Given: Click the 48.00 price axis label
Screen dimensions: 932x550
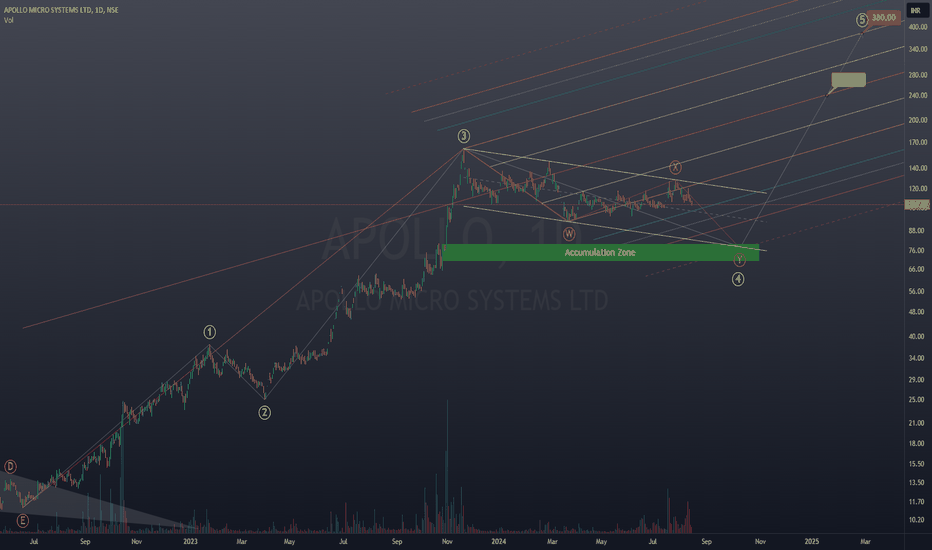Looking at the screenshot, I should click(x=916, y=312).
